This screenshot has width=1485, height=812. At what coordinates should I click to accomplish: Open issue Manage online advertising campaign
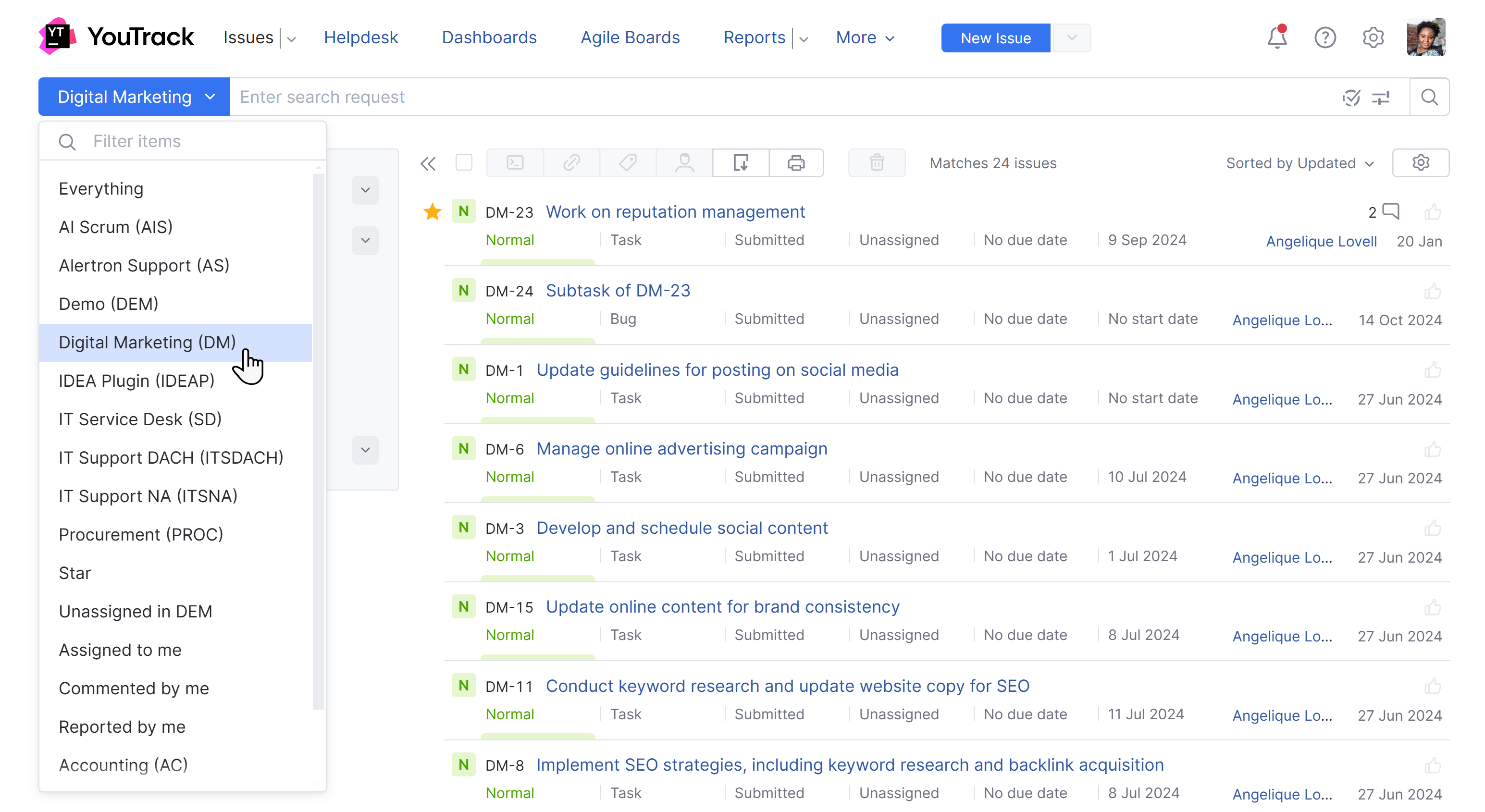(682, 448)
